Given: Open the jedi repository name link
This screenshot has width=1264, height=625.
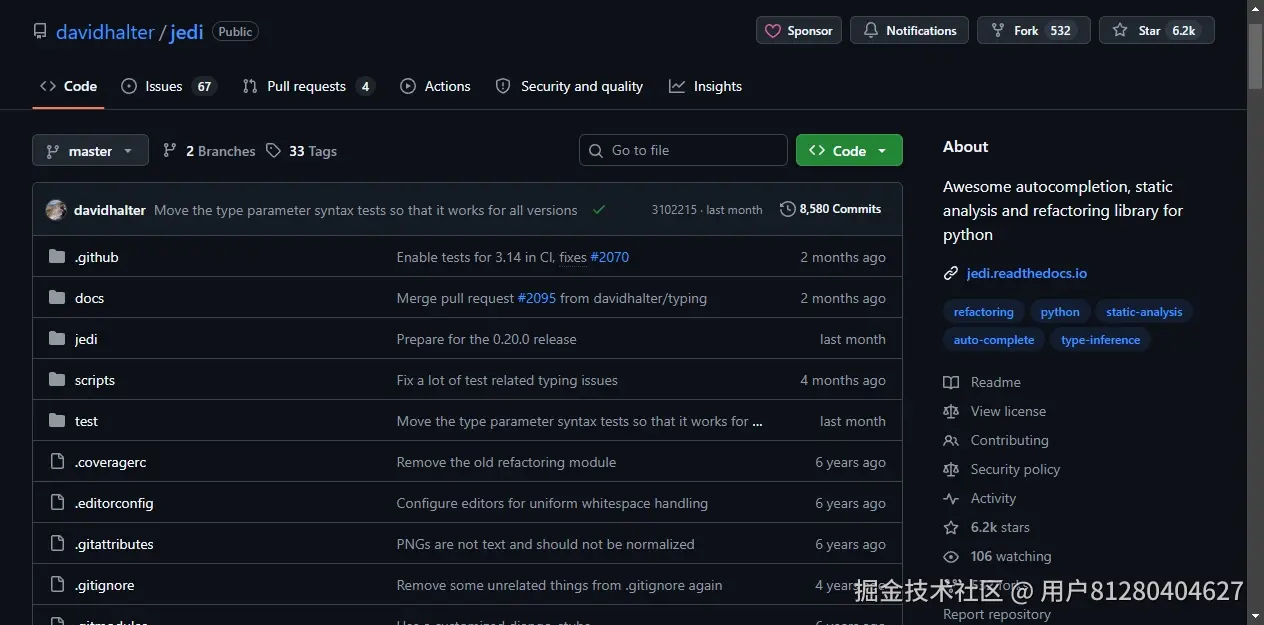Looking at the screenshot, I should click(186, 31).
